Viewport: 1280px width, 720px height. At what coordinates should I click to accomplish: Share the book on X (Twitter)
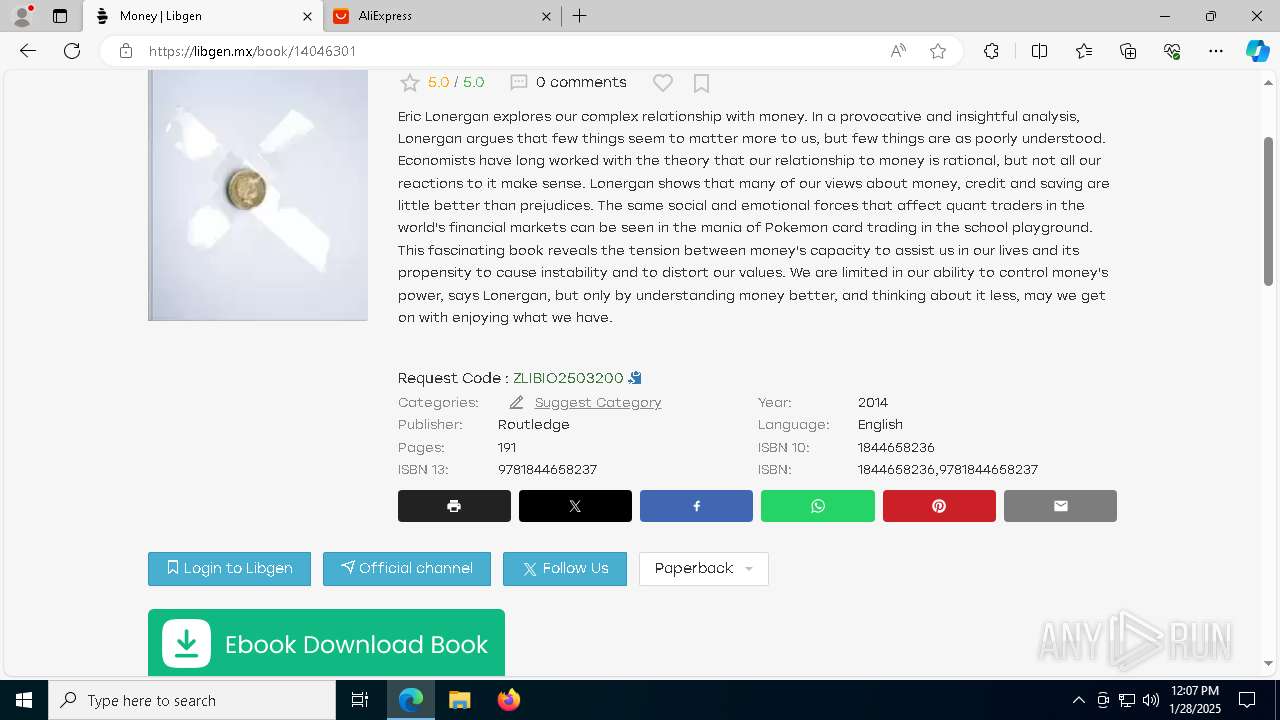tap(575, 506)
